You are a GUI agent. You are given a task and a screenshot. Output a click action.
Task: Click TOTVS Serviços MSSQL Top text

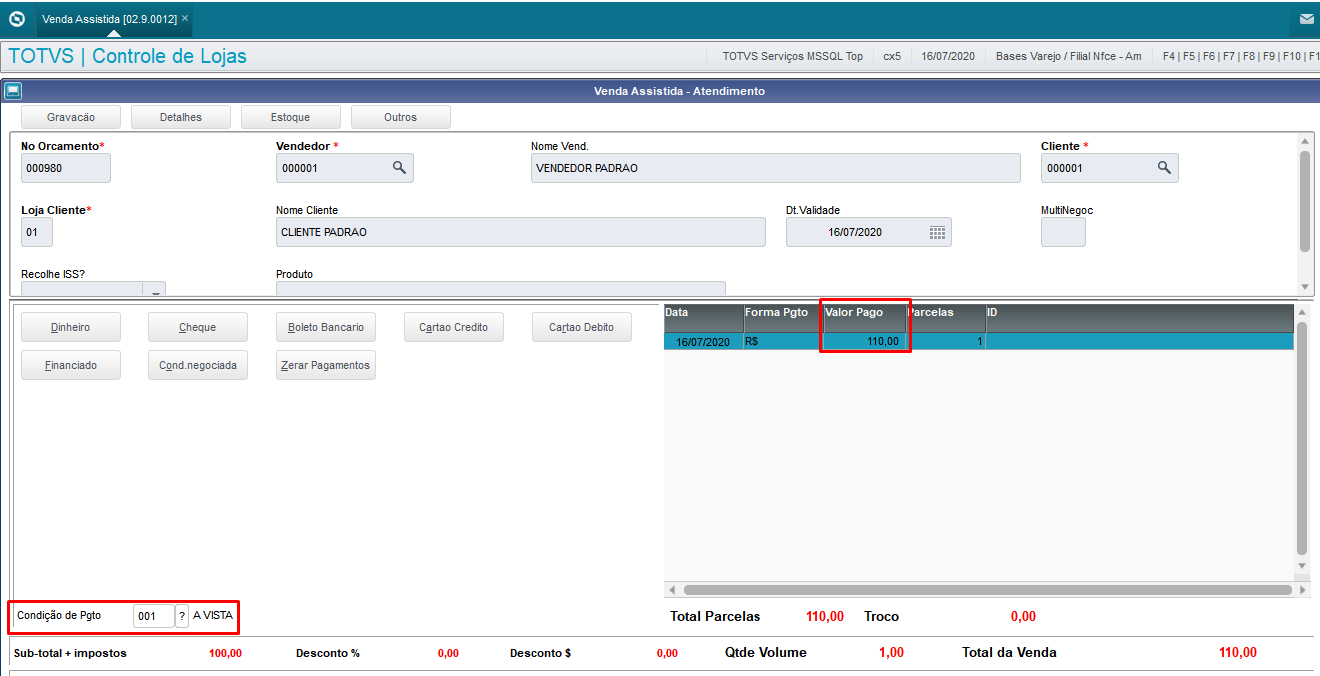(792, 56)
